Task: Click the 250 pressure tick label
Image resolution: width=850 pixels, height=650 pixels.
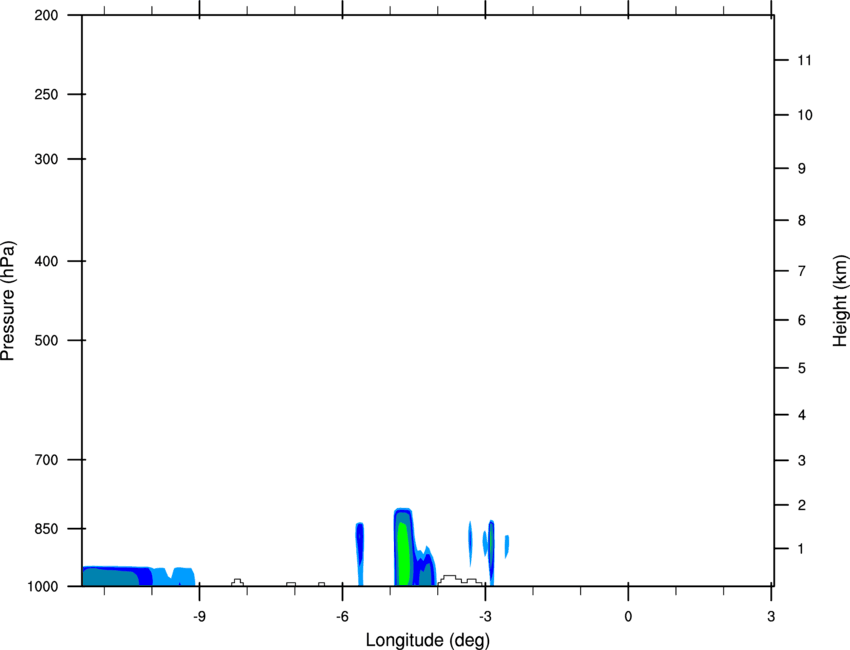Action: pos(46,94)
